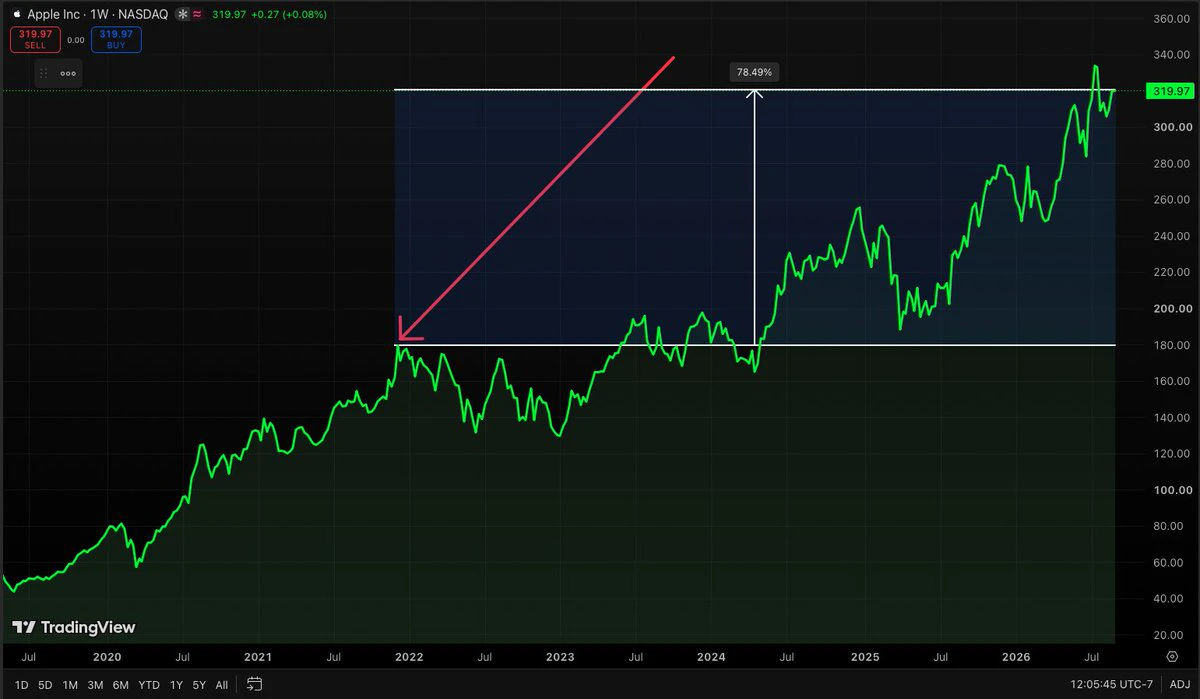
Task: Select the 5D time range
Action: click(x=45, y=685)
